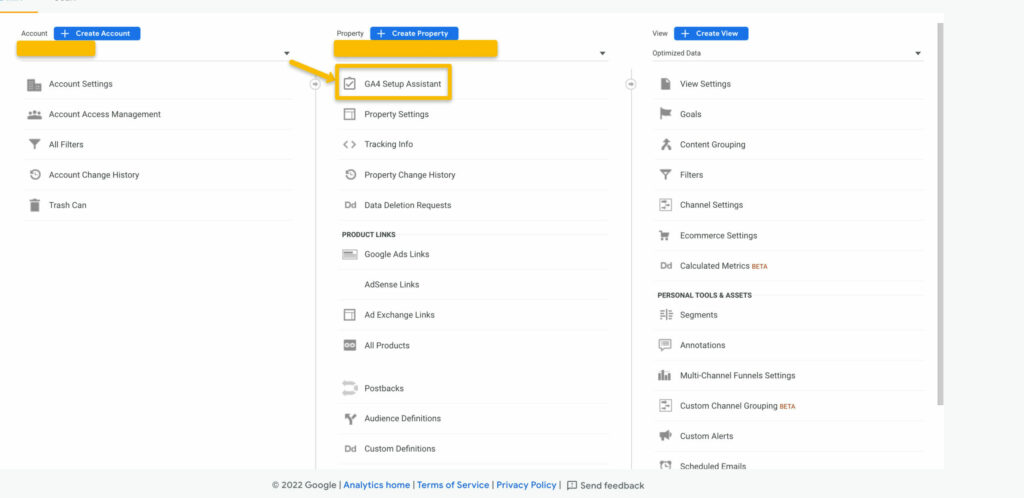Click the Send feedback link
Screen dimensions: 1024x498
coord(611,485)
